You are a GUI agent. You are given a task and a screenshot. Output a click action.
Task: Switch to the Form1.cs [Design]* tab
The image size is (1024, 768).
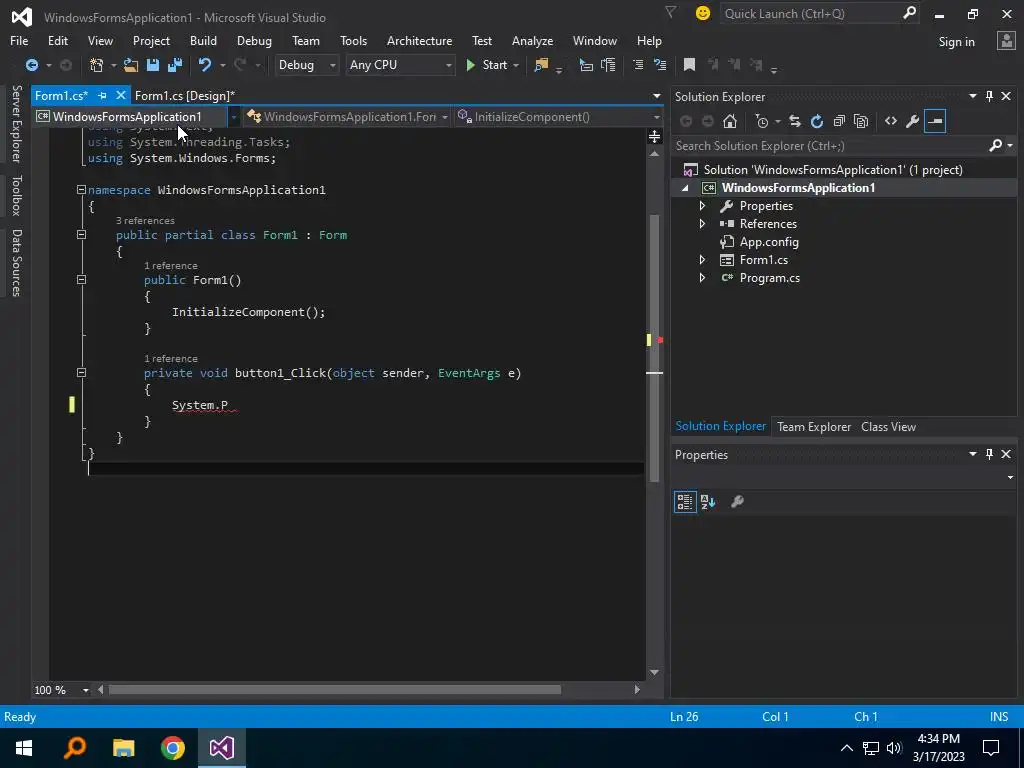pos(185,95)
